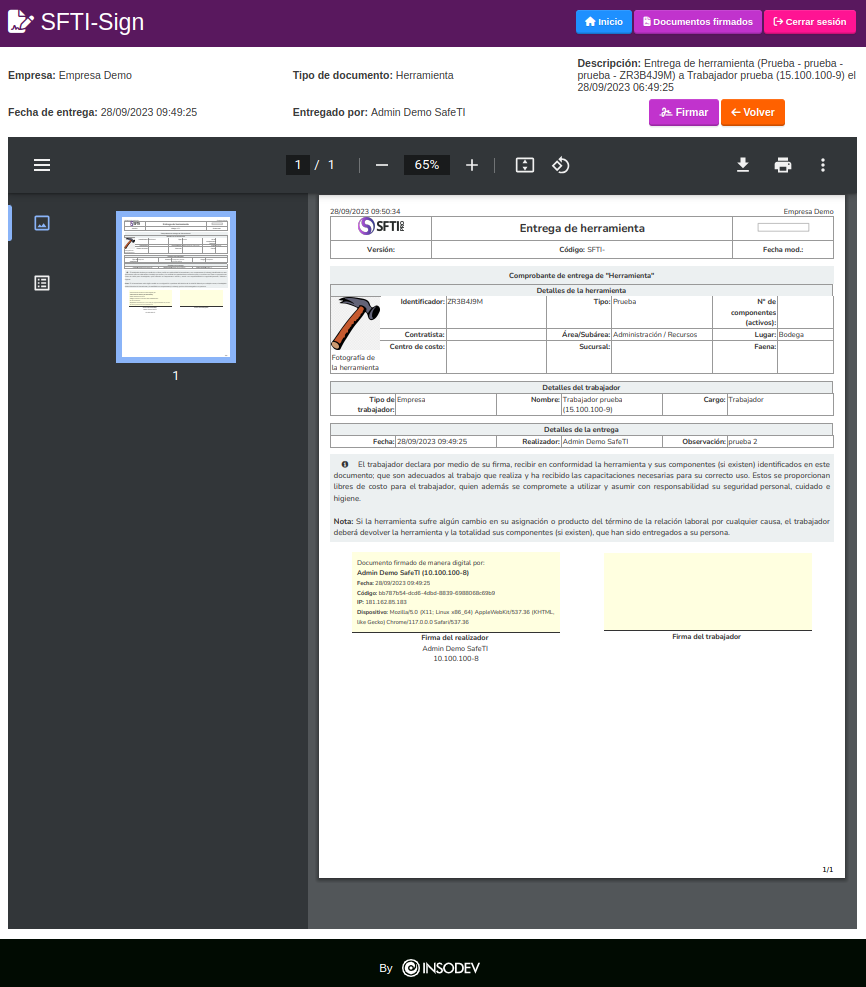Viewport: 866px width, 987px height.
Task: Click the zoom out minus icon
Action: point(382,165)
